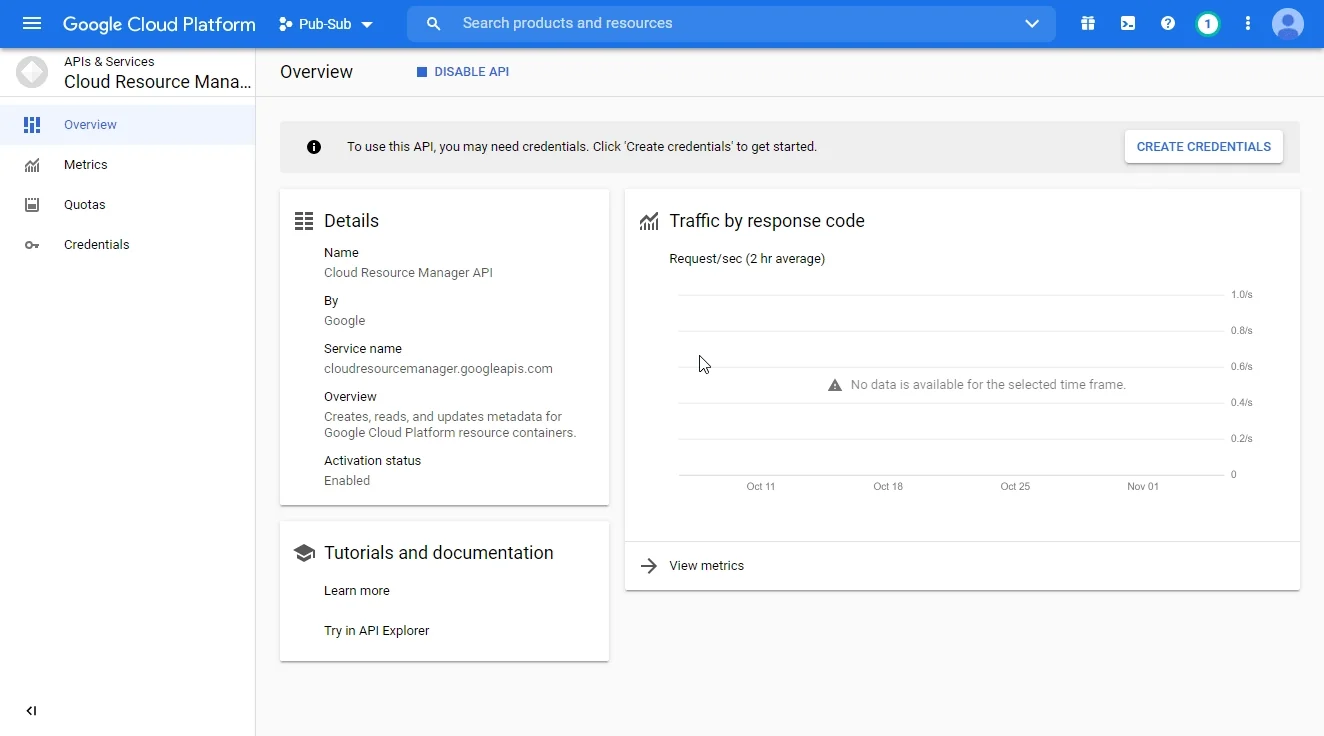Viewport: 1324px width, 736px height.
Task: Click the Enabled activation status text
Action: tap(347, 481)
